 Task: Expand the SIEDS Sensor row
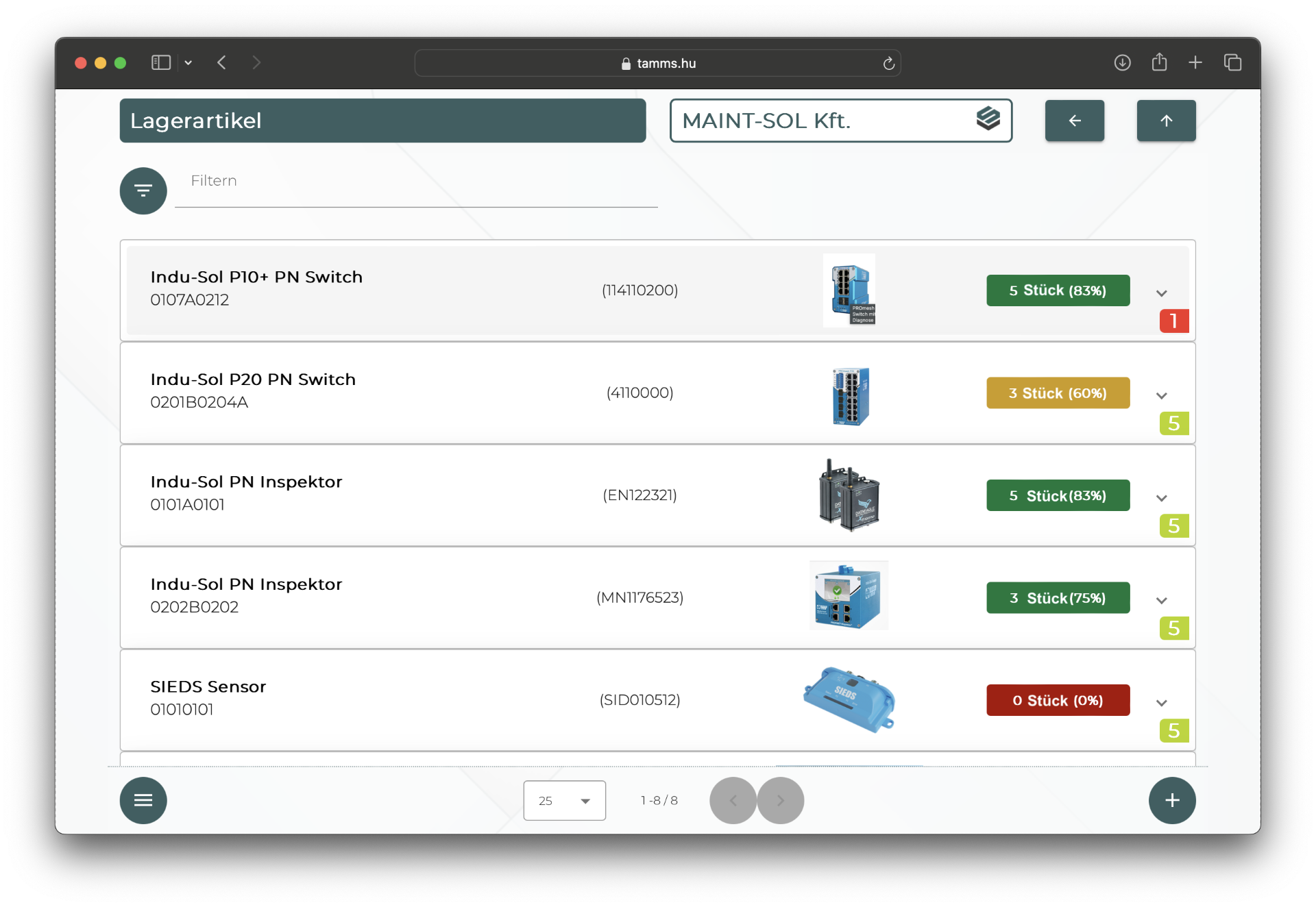coord(1161,703)
